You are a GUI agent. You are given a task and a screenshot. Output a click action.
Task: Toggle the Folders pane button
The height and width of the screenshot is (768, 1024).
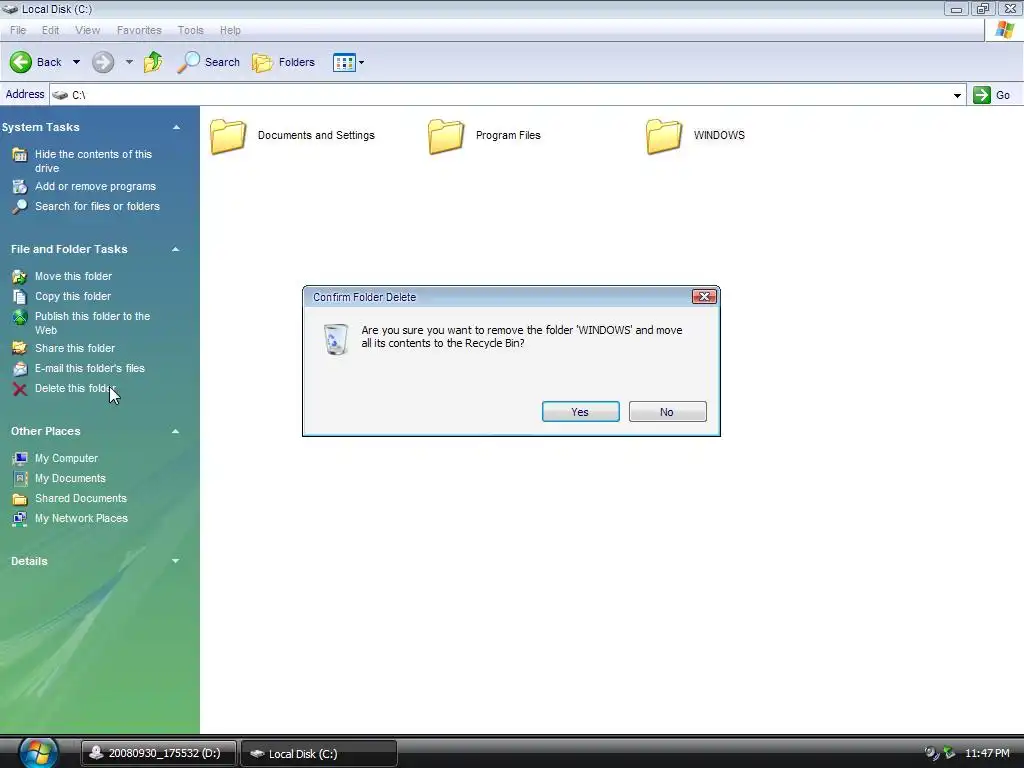283,62
